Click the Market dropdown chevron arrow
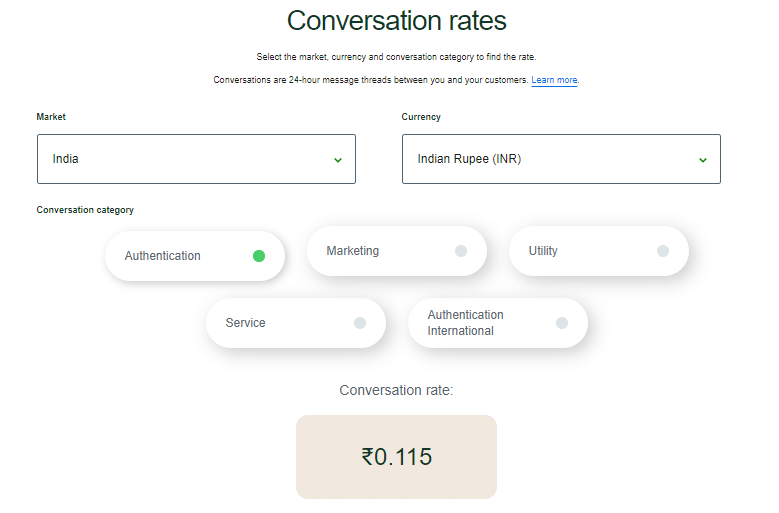The image size is (779, 513). pyautogui.click(x=338, y=160)
